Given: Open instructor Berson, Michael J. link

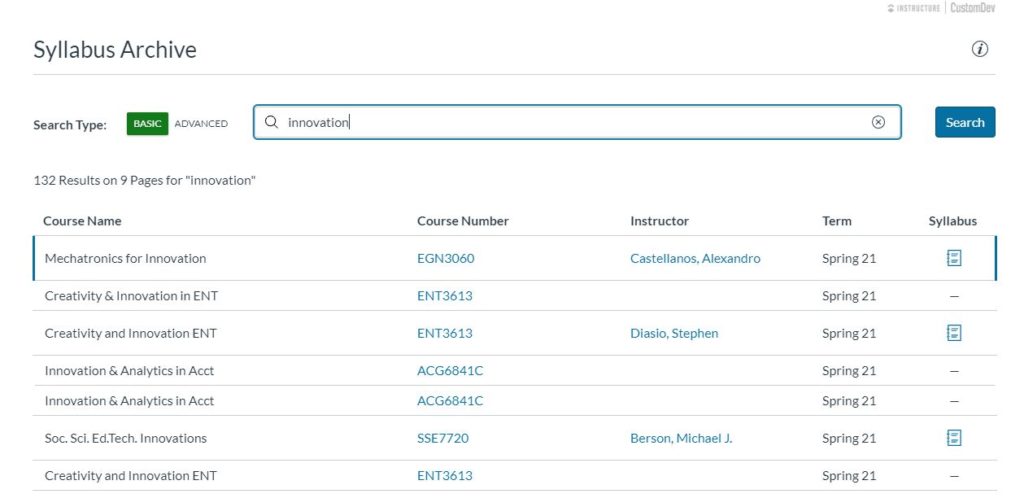Looking at the screenshot, I should pos(681,438).
